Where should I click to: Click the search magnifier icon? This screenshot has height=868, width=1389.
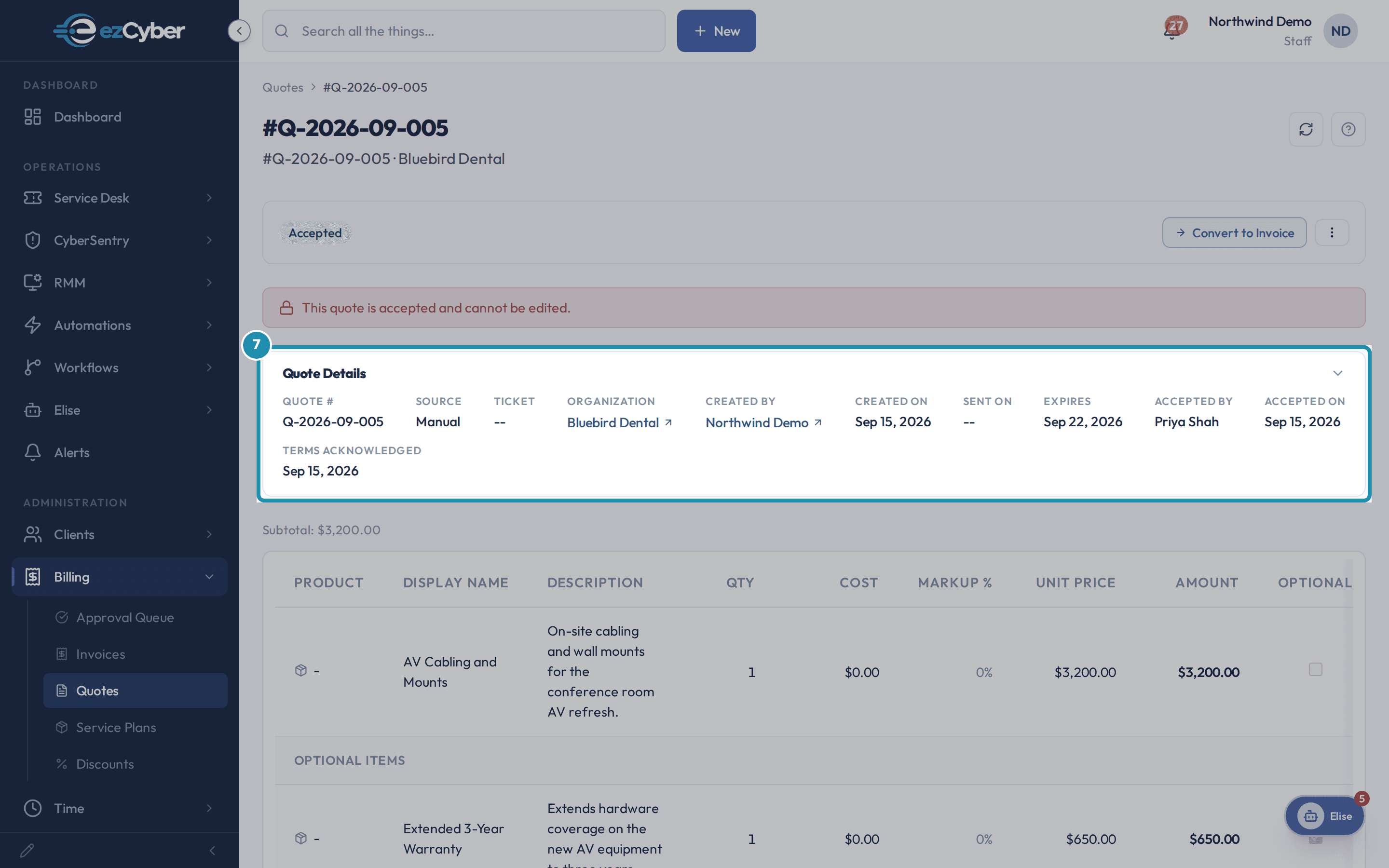281,31
